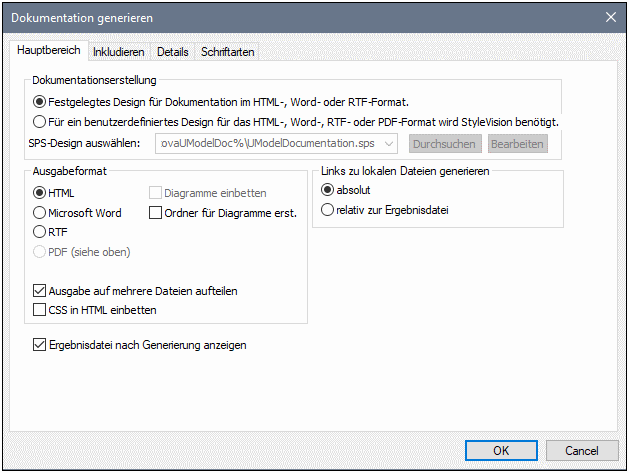
Task: Toggle 'Ausgabe auf mehrere Dateien aufteilen'
Action: 40,291
